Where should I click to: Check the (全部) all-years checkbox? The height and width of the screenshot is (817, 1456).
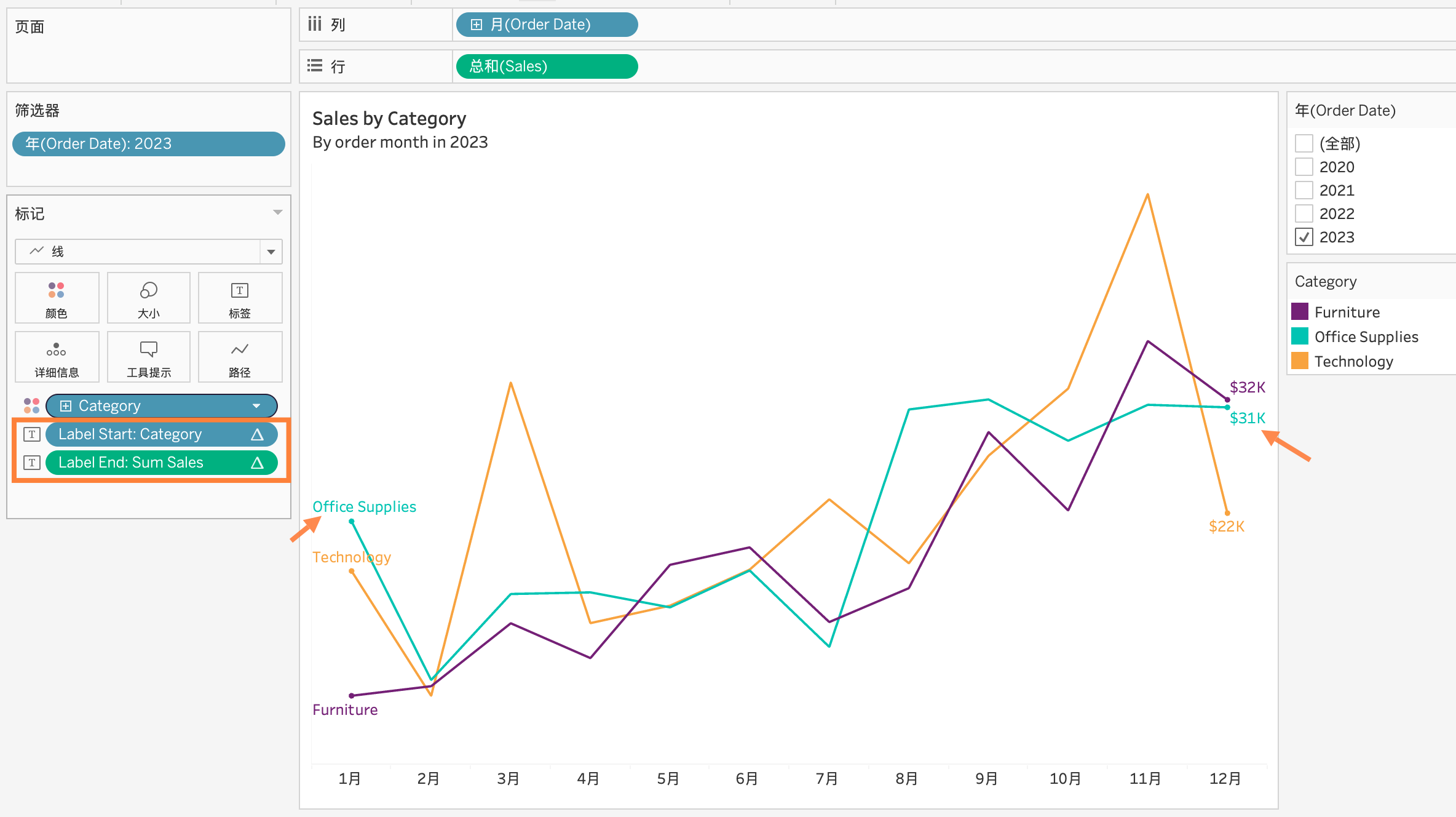(1304, 143)
